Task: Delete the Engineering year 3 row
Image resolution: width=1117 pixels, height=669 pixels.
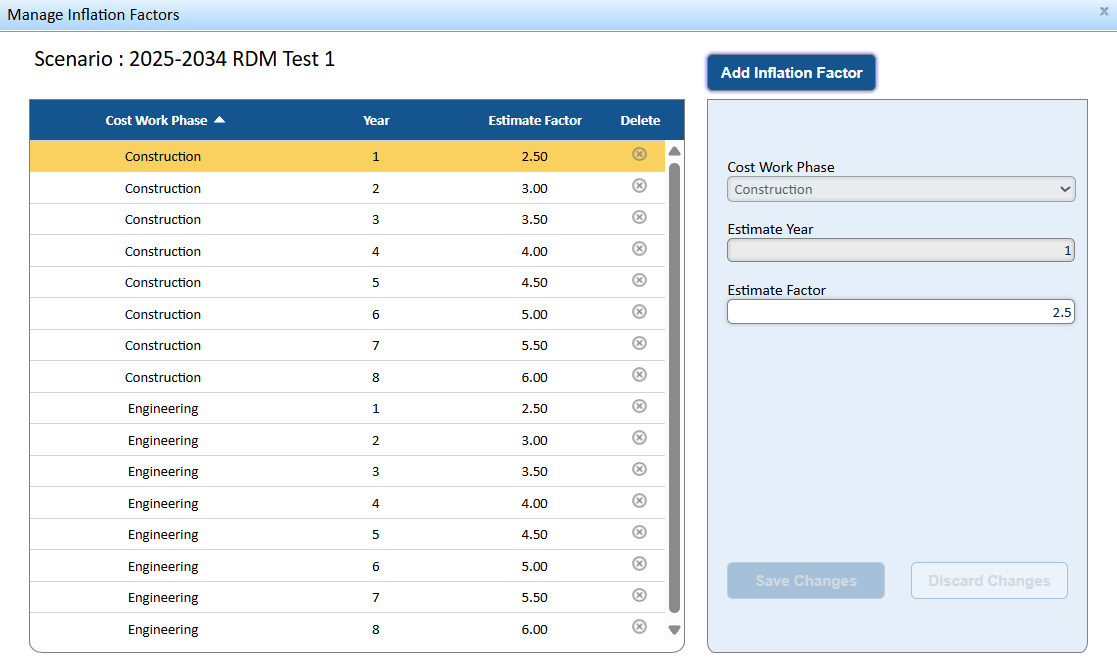Action: (639, 469)
